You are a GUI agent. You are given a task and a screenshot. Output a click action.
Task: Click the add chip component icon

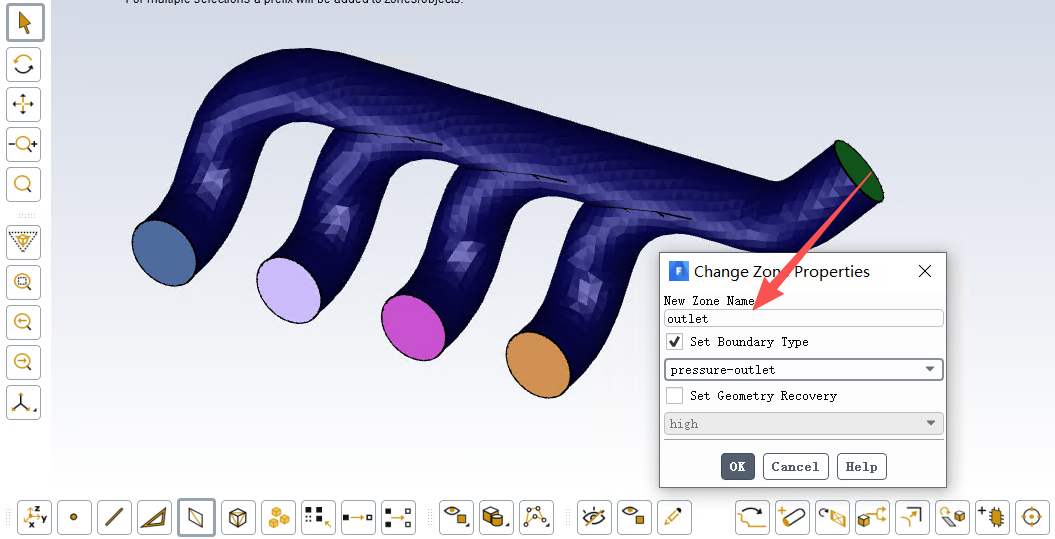pyautogui.click(x=992, y=517)
